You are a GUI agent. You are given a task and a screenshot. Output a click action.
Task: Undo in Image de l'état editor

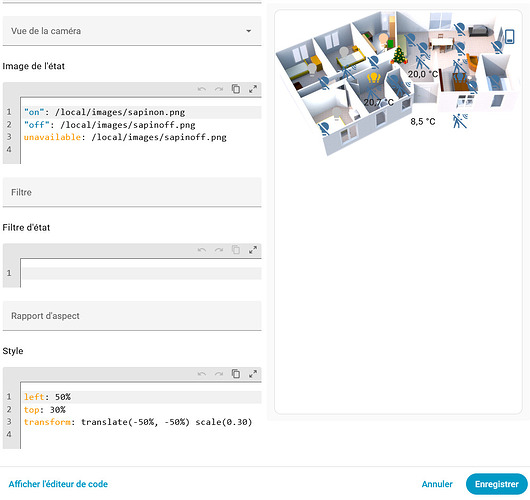pos(202,89)
